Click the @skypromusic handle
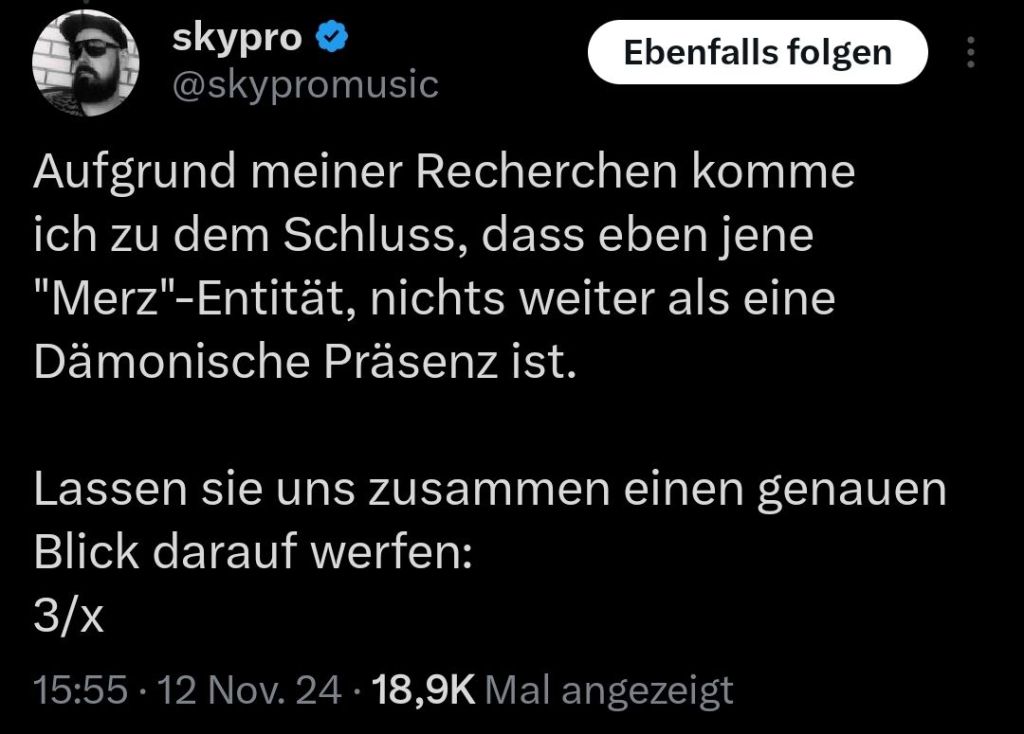 306,85
